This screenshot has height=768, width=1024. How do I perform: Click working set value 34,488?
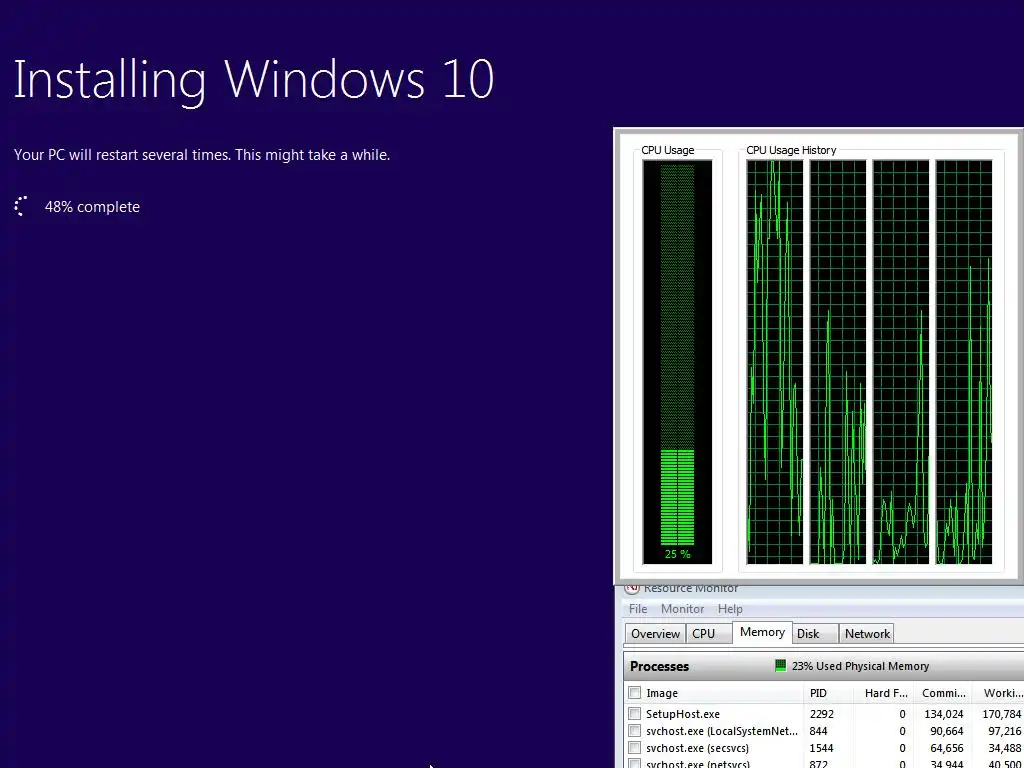coord(1005,748)
